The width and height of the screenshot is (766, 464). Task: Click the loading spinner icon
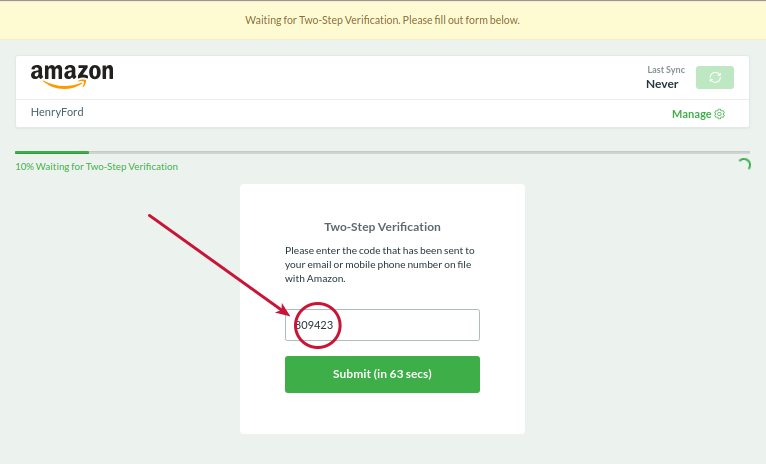click(744, 166)
